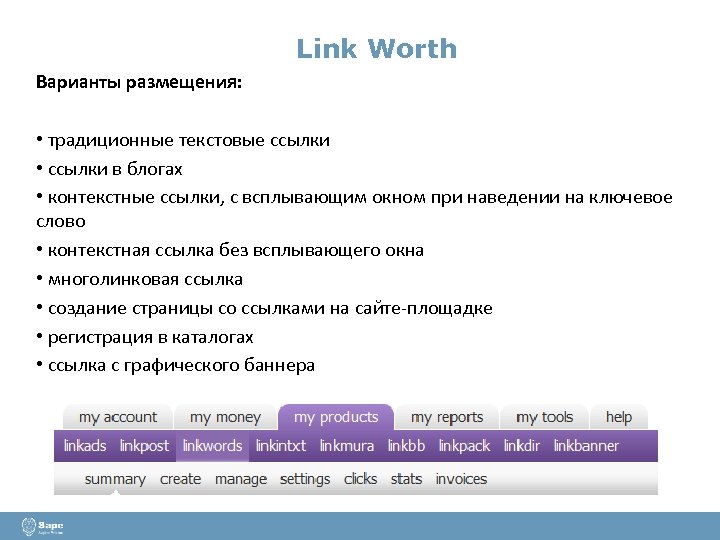Image resolution: width=720 pixels, height=540 pixels.
Task: Select the my products tab
Action: 336,417
